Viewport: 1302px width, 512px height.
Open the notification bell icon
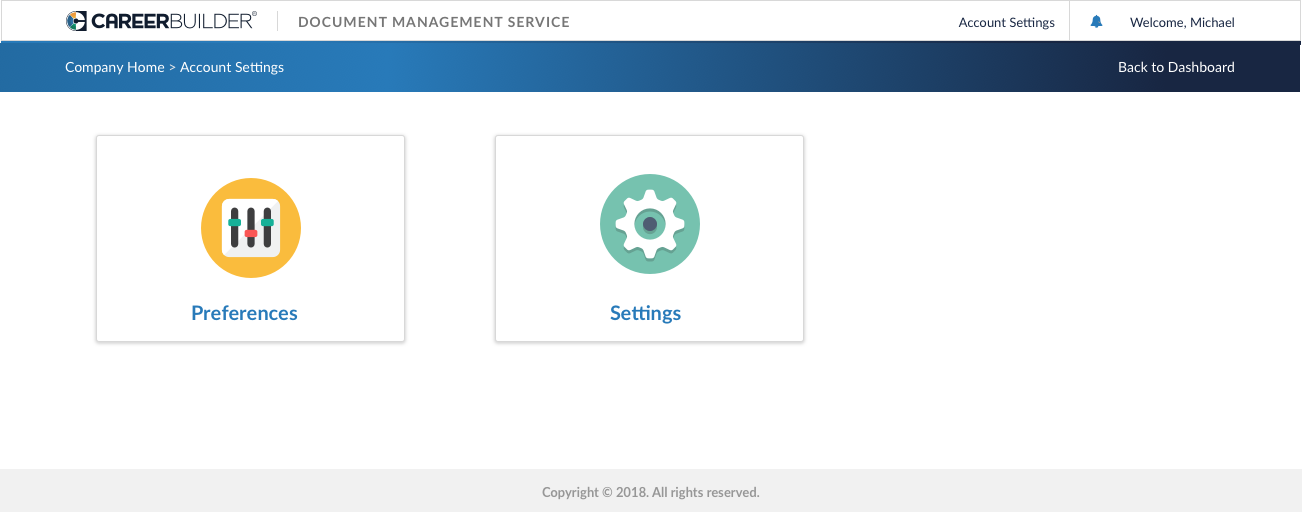(1096, 21)
